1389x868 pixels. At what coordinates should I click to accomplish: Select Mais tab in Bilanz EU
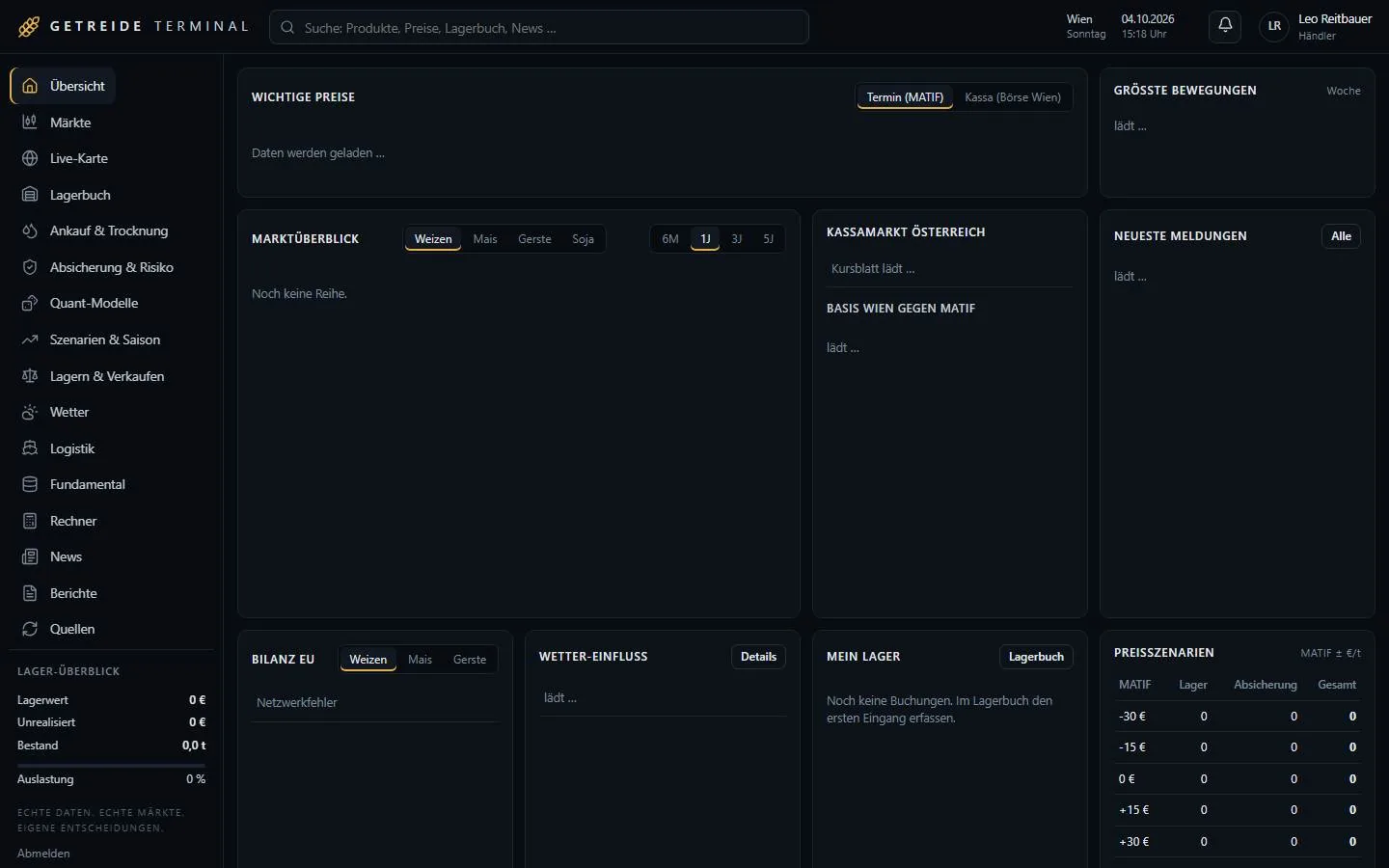coord(420,660)
